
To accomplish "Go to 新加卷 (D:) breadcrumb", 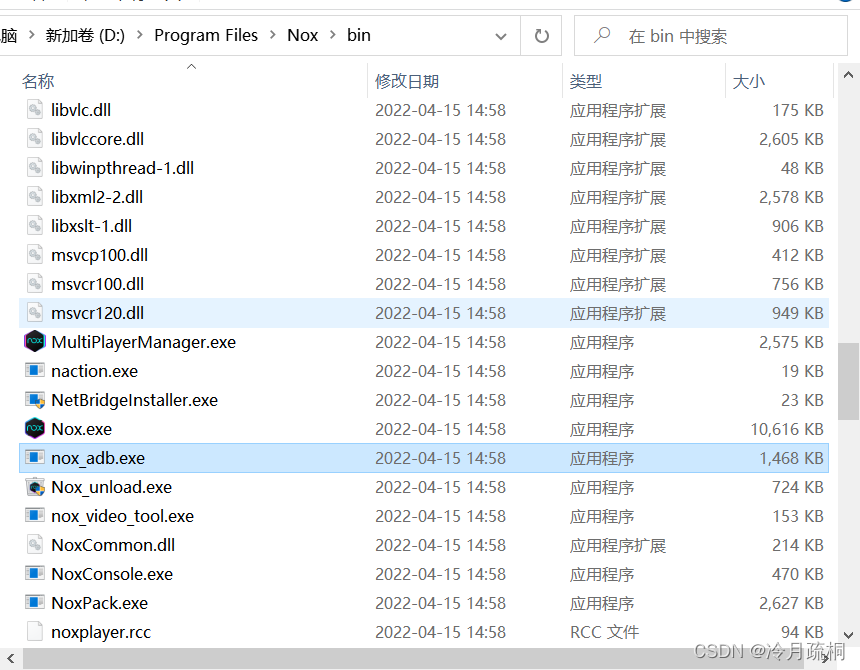I will [x=85, y=36].
